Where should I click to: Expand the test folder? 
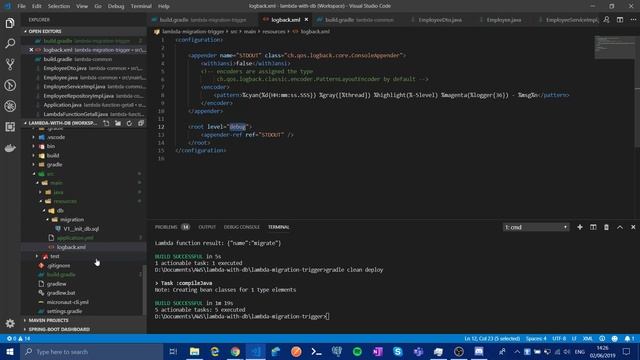(x=54, y=256)
